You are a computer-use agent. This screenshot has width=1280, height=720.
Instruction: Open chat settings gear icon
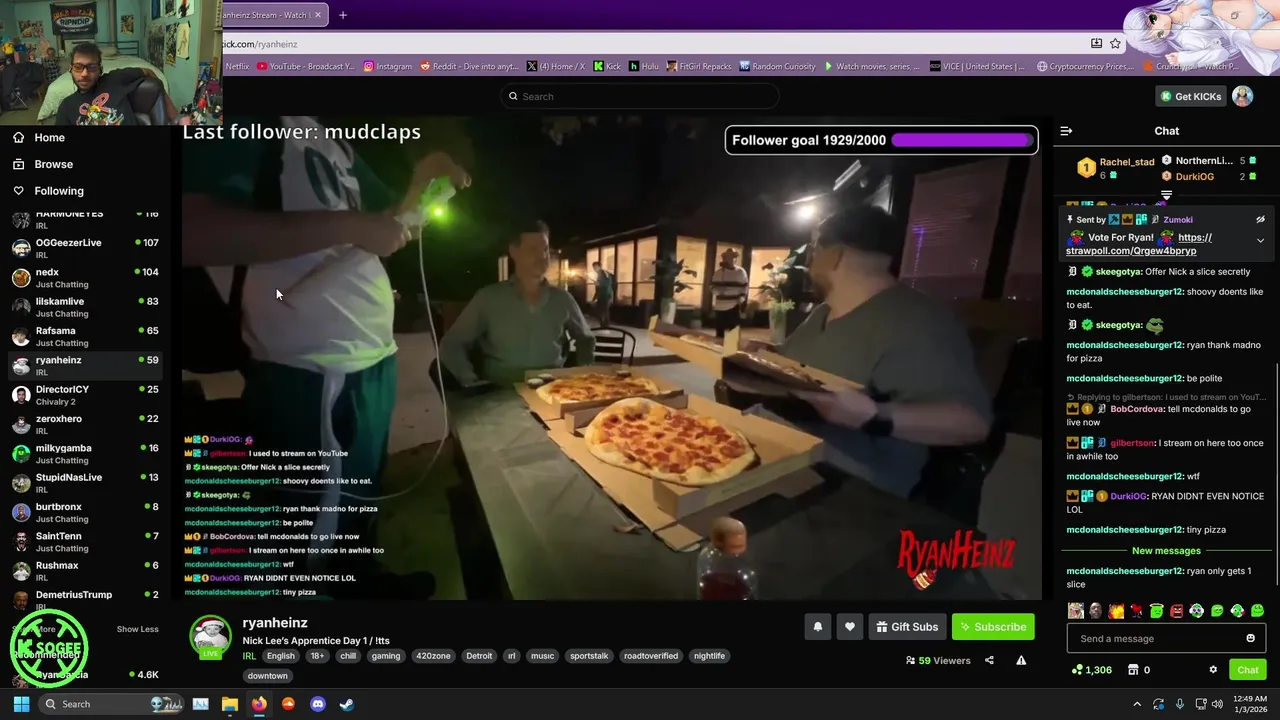pos(1213,670)
